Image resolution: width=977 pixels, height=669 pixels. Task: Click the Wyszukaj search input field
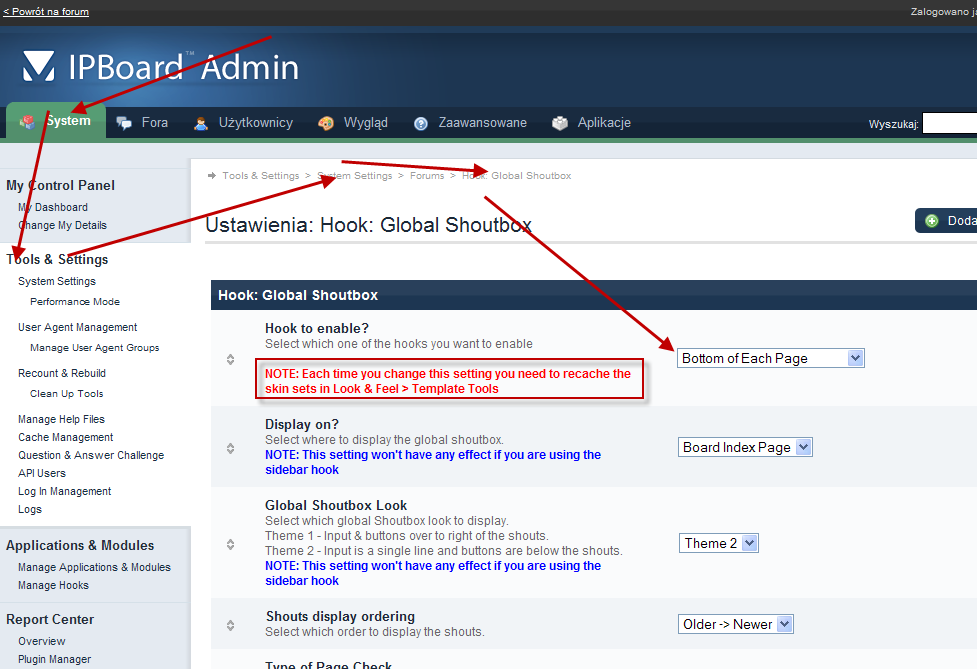(949, 124)
